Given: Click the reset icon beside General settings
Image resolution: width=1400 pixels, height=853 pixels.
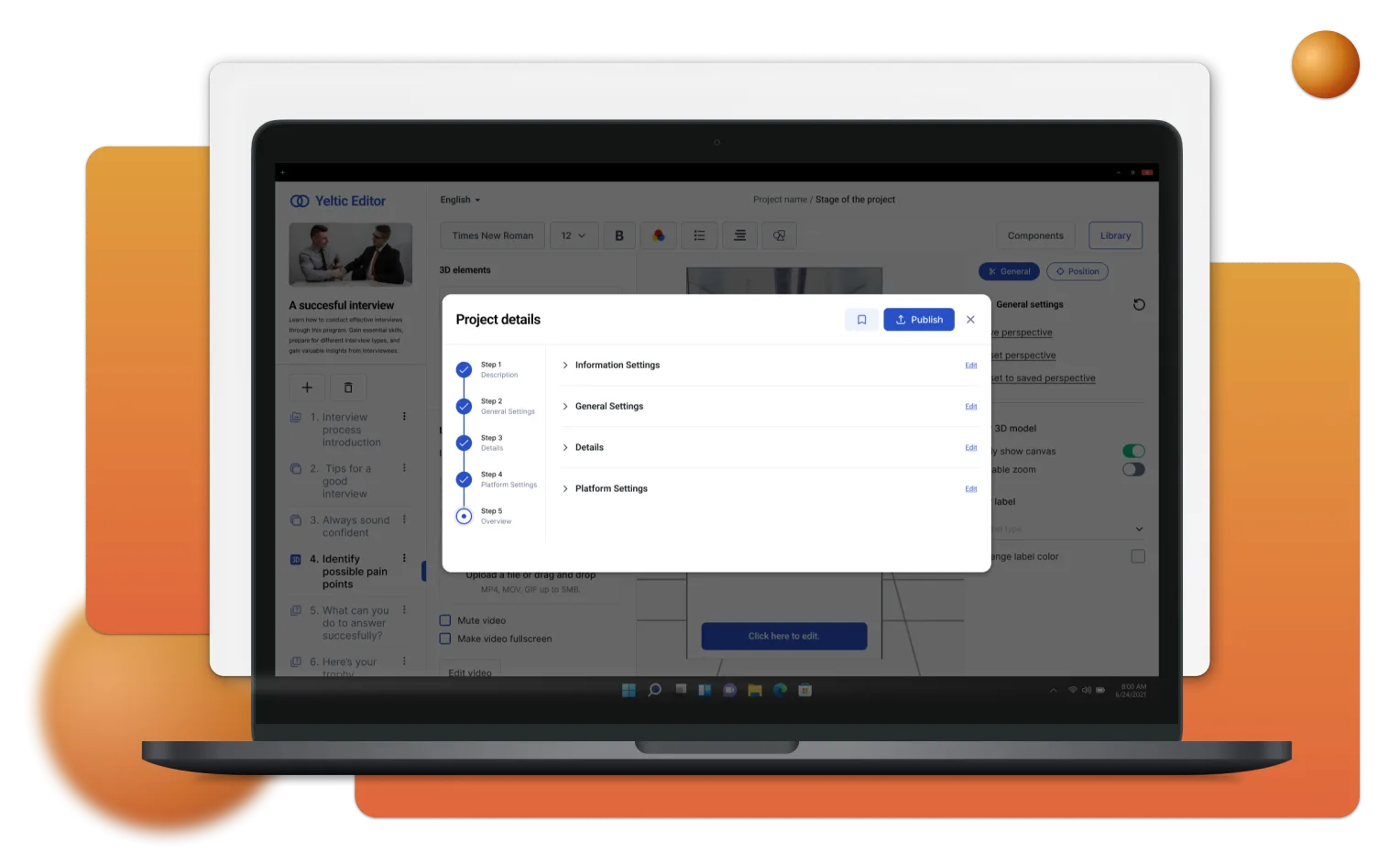Looking at the screenshot, I should [x=1139, y=304].
